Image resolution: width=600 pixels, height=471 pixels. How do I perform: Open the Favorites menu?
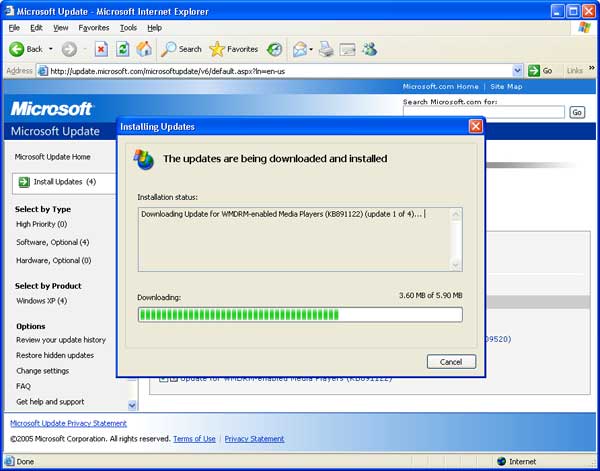point(94,28)
